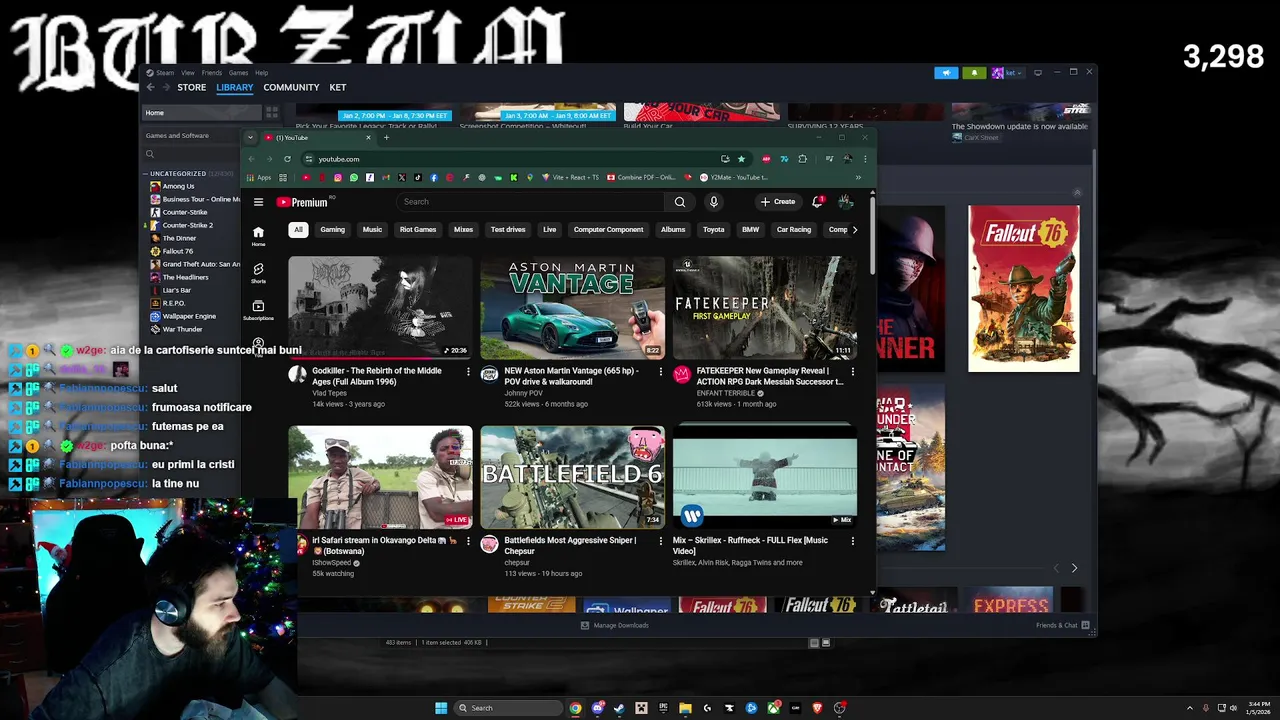Switch to the (1) YouTube browser tab
1280x720 pixels.
pos(317,138)
